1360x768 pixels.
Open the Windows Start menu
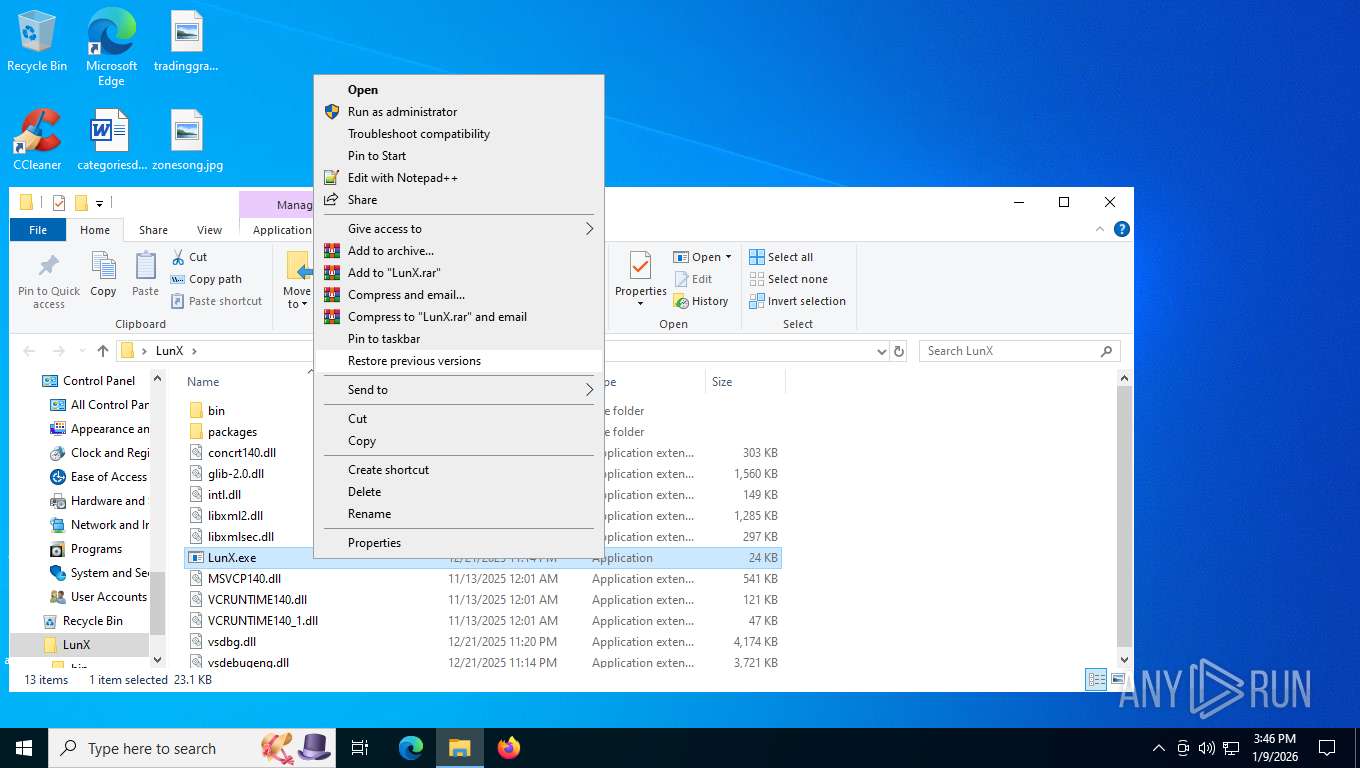[24, 747]
